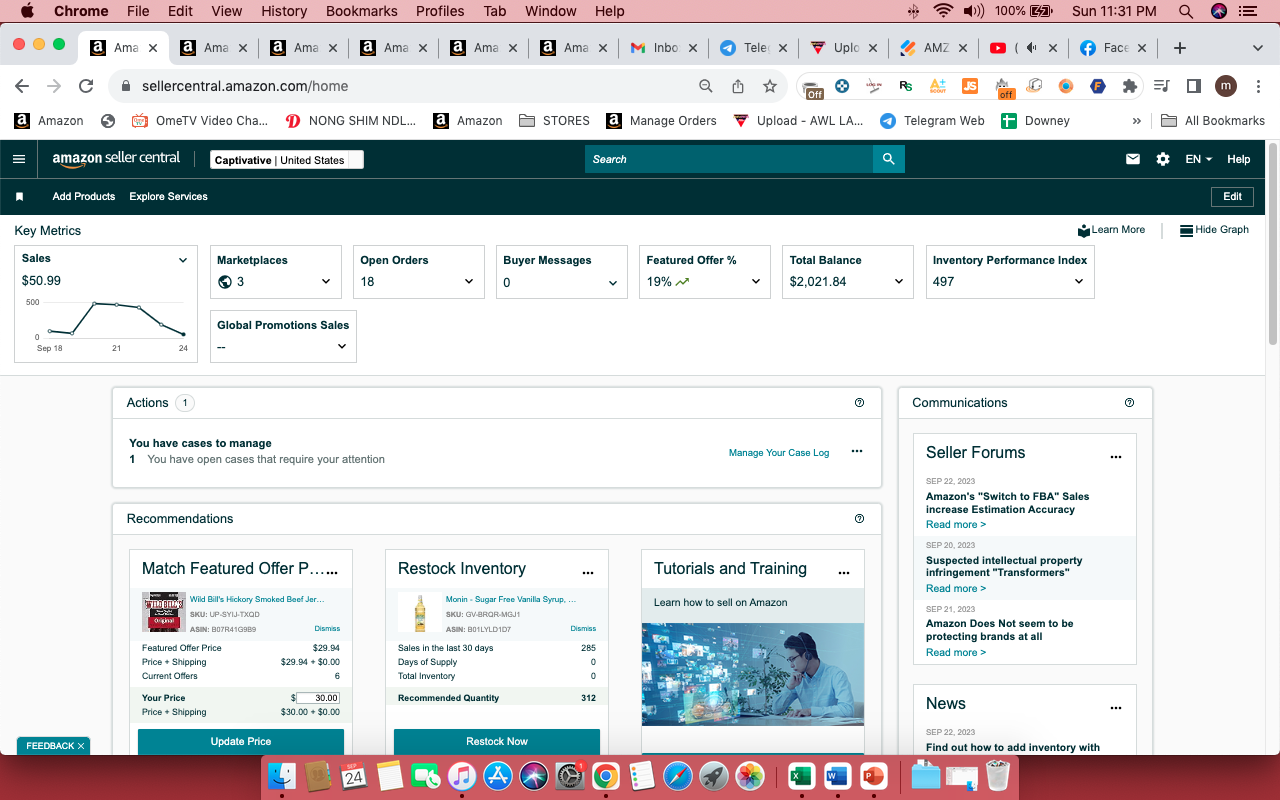Viewport: 1280px width, 800px height.
Task: Reload the page with Chrome's refresh button
Action: [86, 86]
